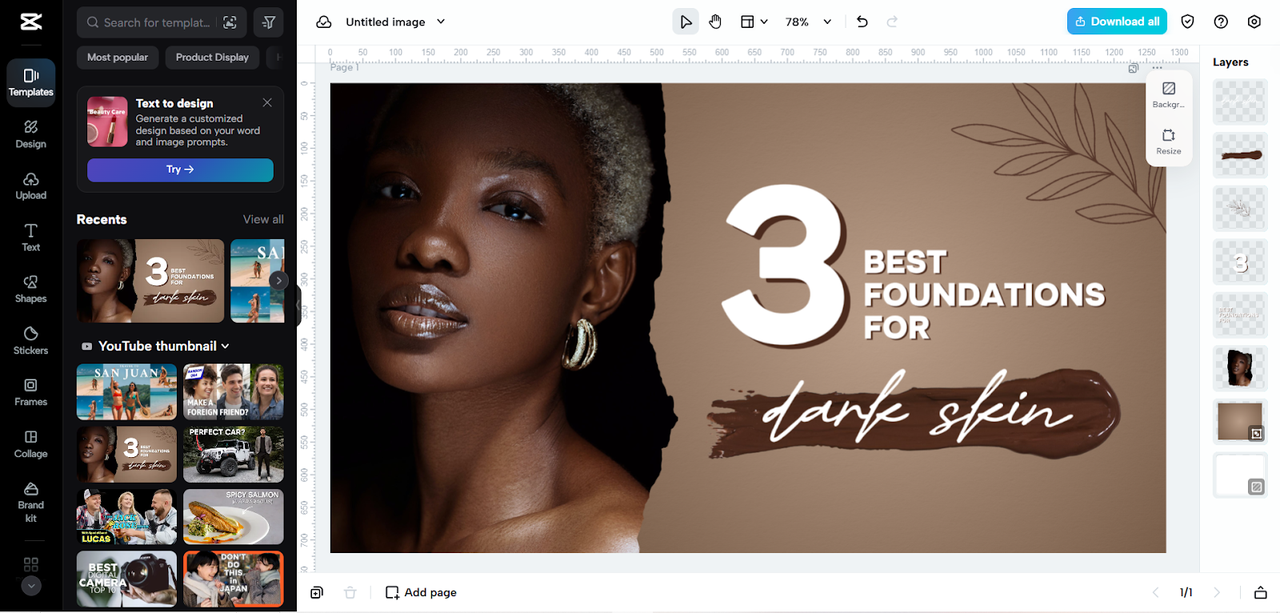Image resolution: width=1280 pixels, height=613 pixels.
Task: Open the Shapes panel
Action: pyautogui.click(x=31, y=289)
